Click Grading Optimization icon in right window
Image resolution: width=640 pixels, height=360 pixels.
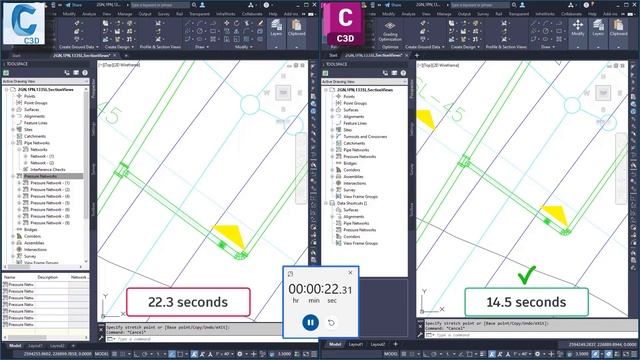pyautogui.click(x=390, y=31)
